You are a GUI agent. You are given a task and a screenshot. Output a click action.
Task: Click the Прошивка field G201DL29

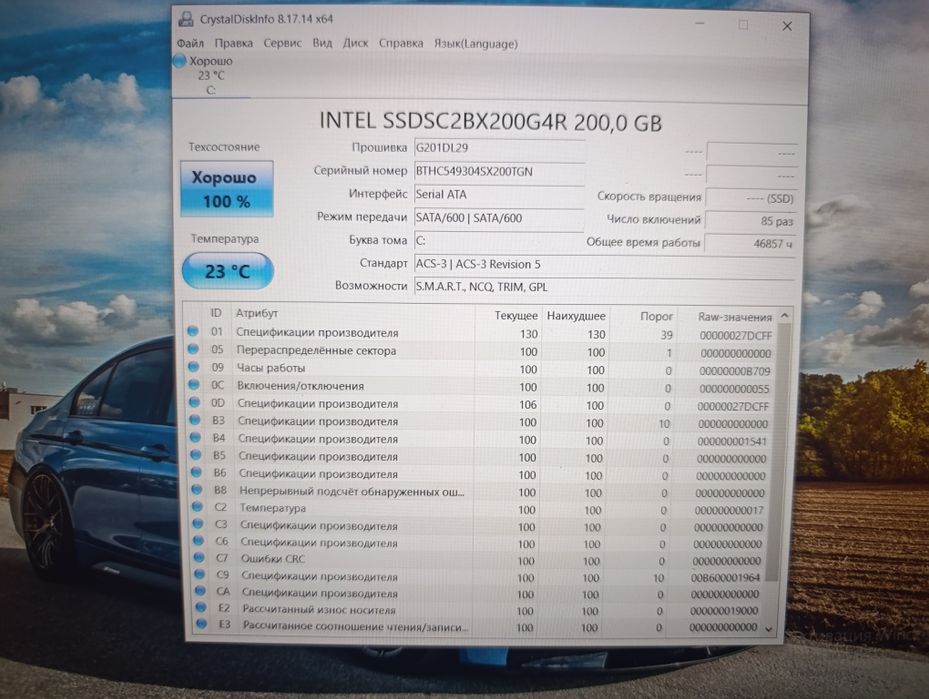pos(499,148)
